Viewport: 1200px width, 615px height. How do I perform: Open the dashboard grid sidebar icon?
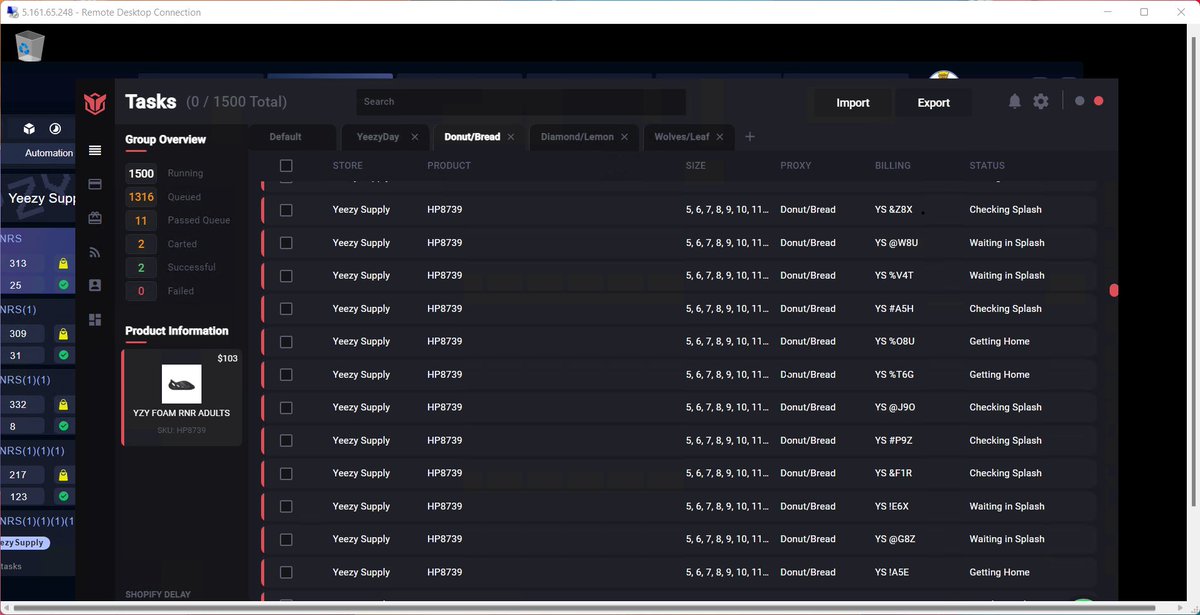click(95, 319)
